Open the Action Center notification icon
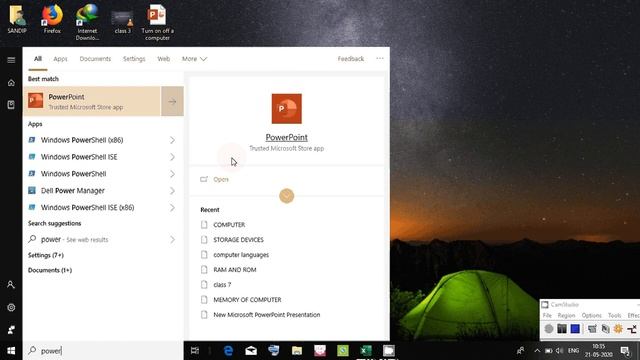640x360 pixels. 625,351
